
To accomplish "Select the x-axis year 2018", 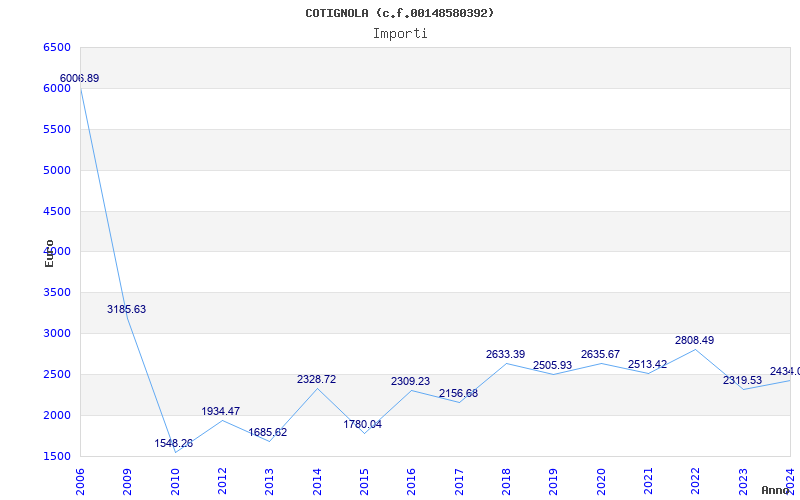I will 506,482.
